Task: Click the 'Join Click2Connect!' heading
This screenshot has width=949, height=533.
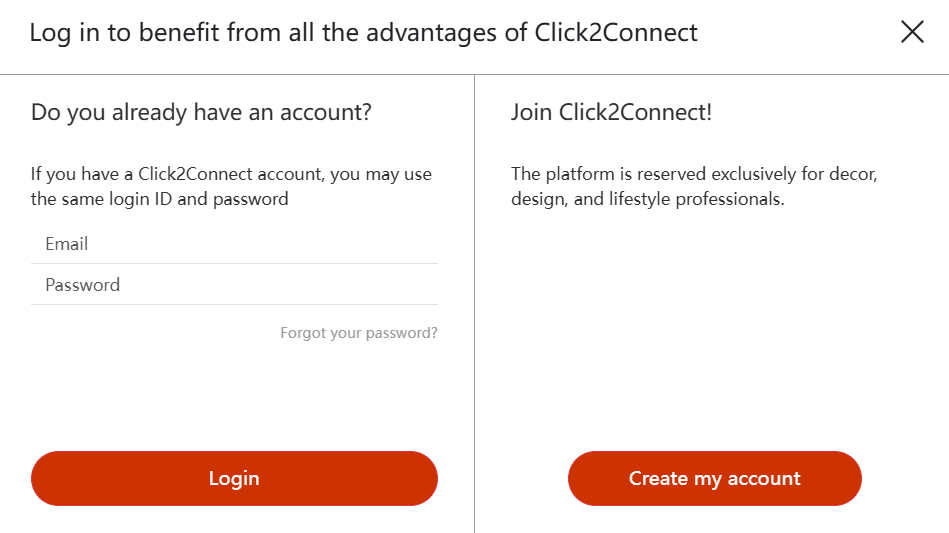Action: coord(611,112)
